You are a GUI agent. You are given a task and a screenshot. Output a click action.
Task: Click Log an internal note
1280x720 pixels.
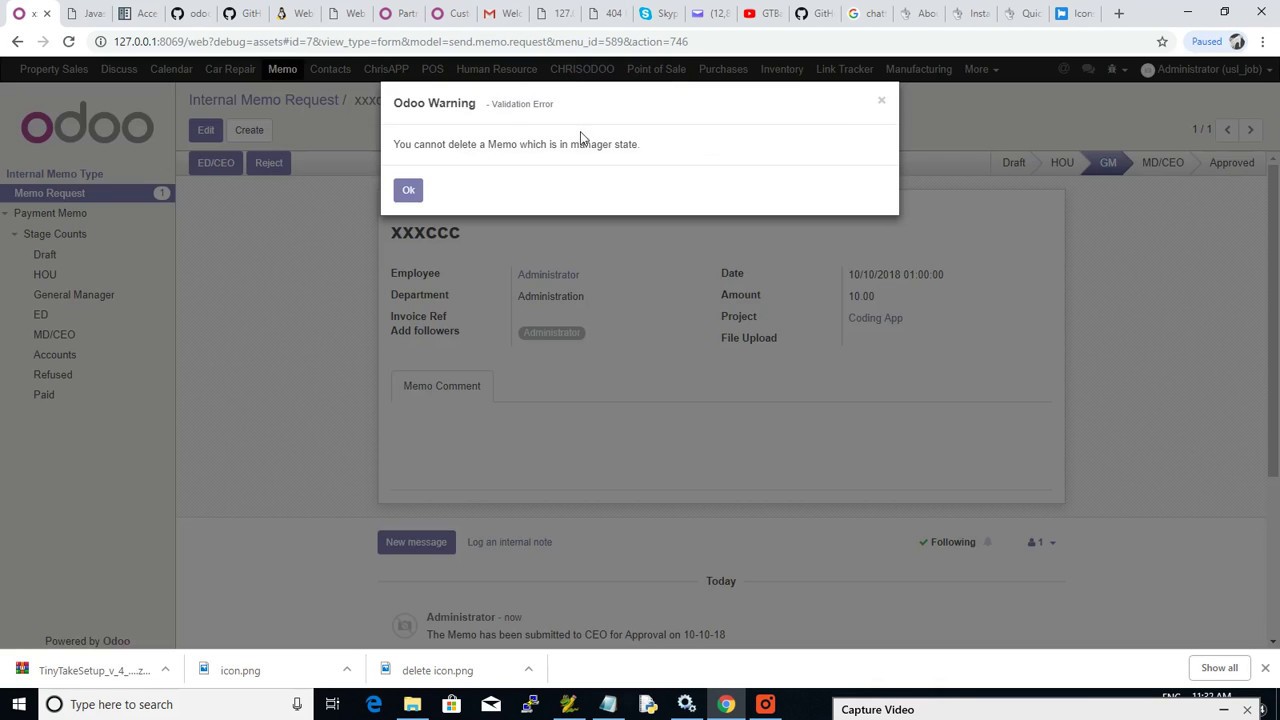click(509, 542)
